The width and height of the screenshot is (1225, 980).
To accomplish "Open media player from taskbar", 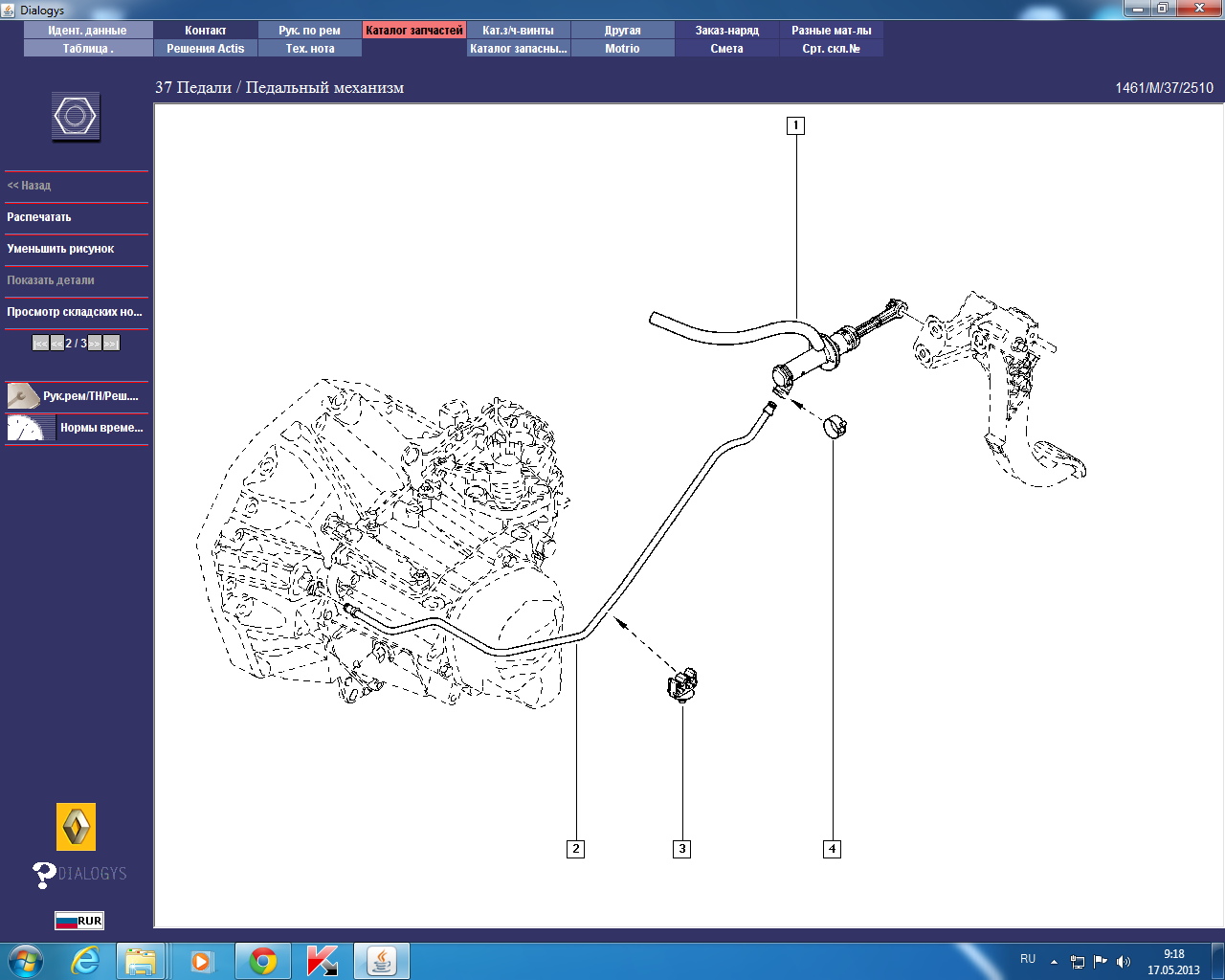I will click(202, 961).
